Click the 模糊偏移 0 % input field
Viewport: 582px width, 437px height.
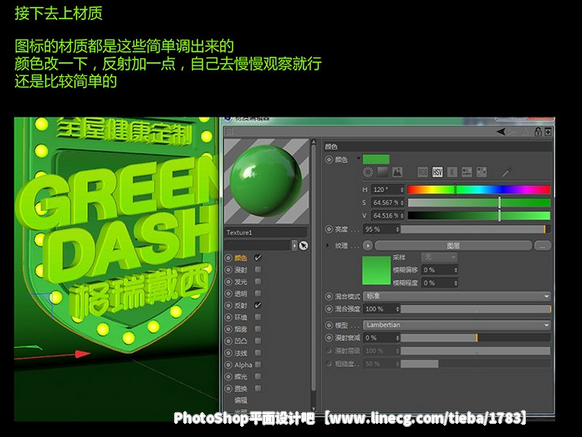point(440,270)
